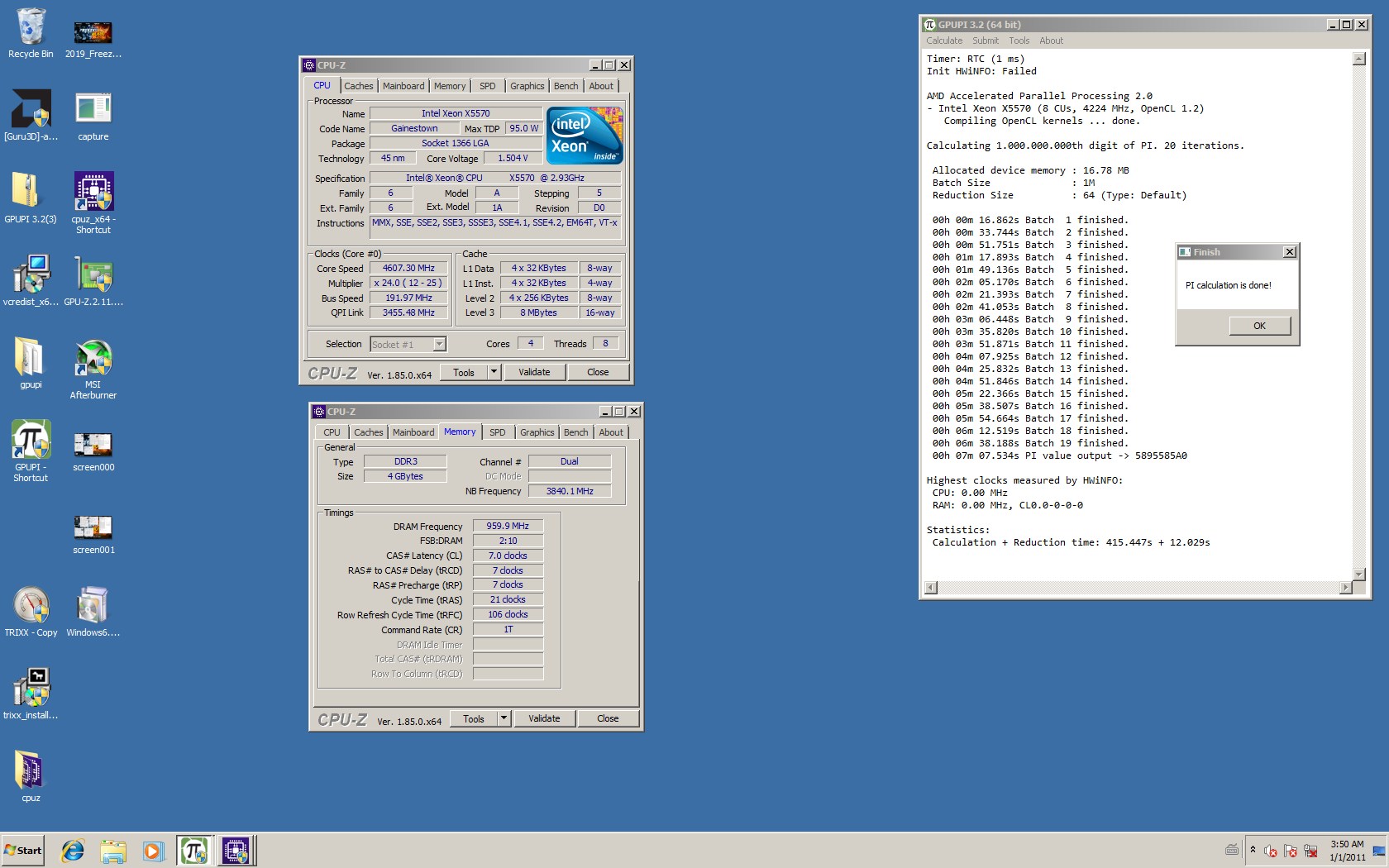This screenshot has width=1389, height=868.
Task: Click GPUPI vertical scrollbar up arrow
Action: (1359, 59)
